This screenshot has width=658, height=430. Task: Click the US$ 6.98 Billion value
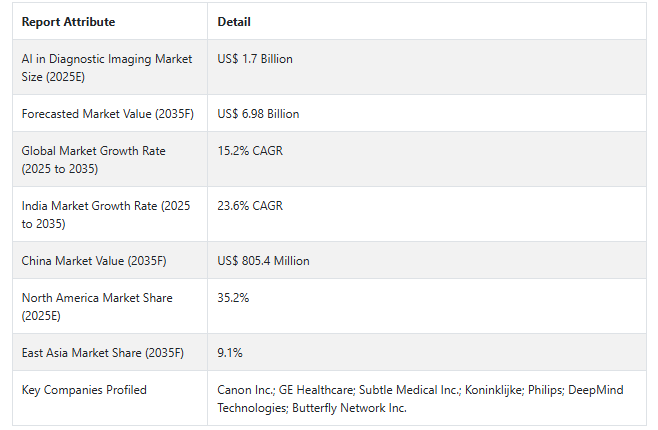coord(258,114)
